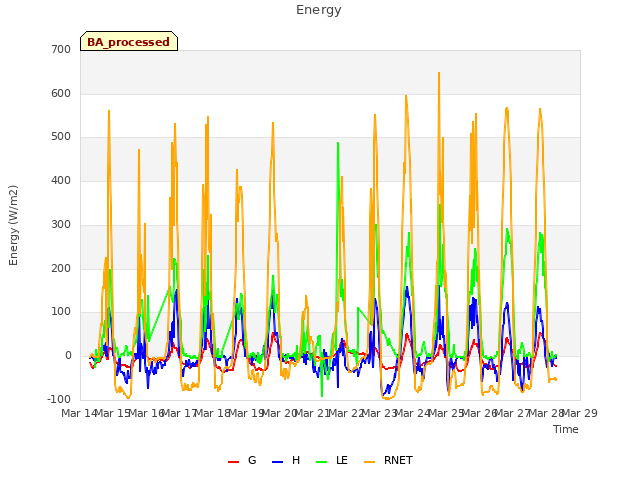This screenshot has height=480, width=640.
Task: Click the blue H legend color marker
Action: pyautogui.click(x=277, y=462)
